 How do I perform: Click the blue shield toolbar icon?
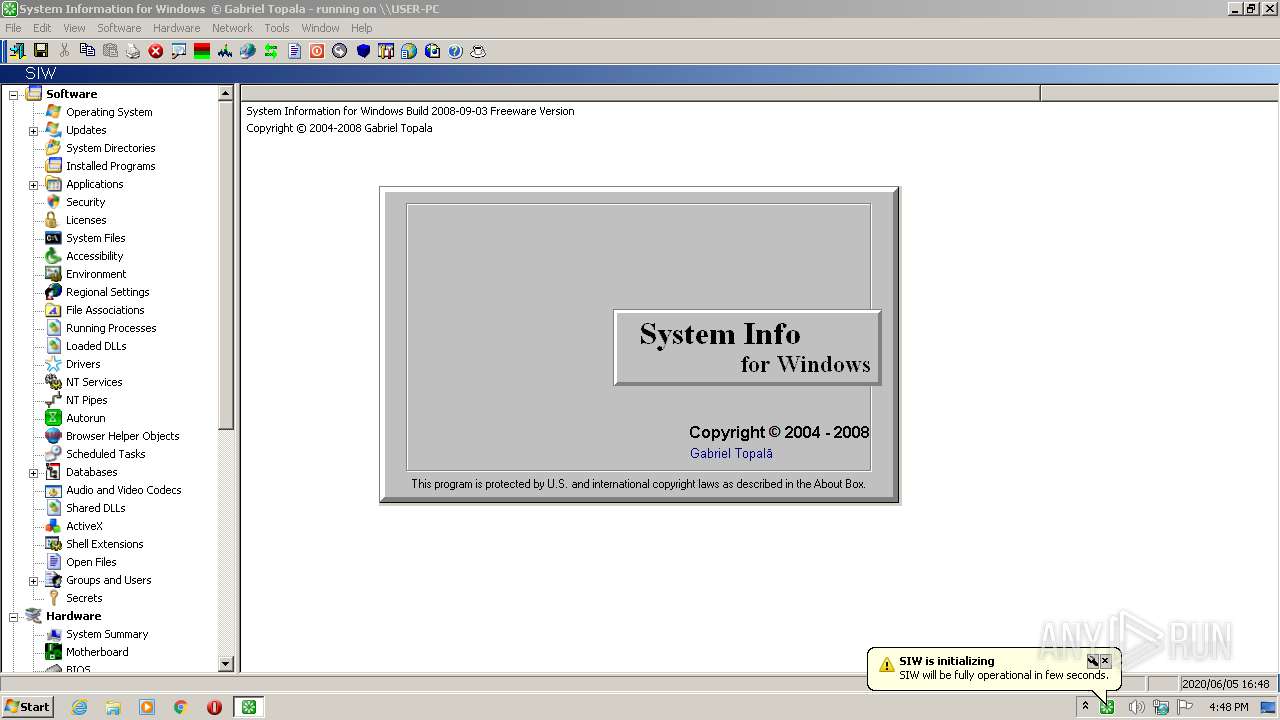[x=363, y=50]
